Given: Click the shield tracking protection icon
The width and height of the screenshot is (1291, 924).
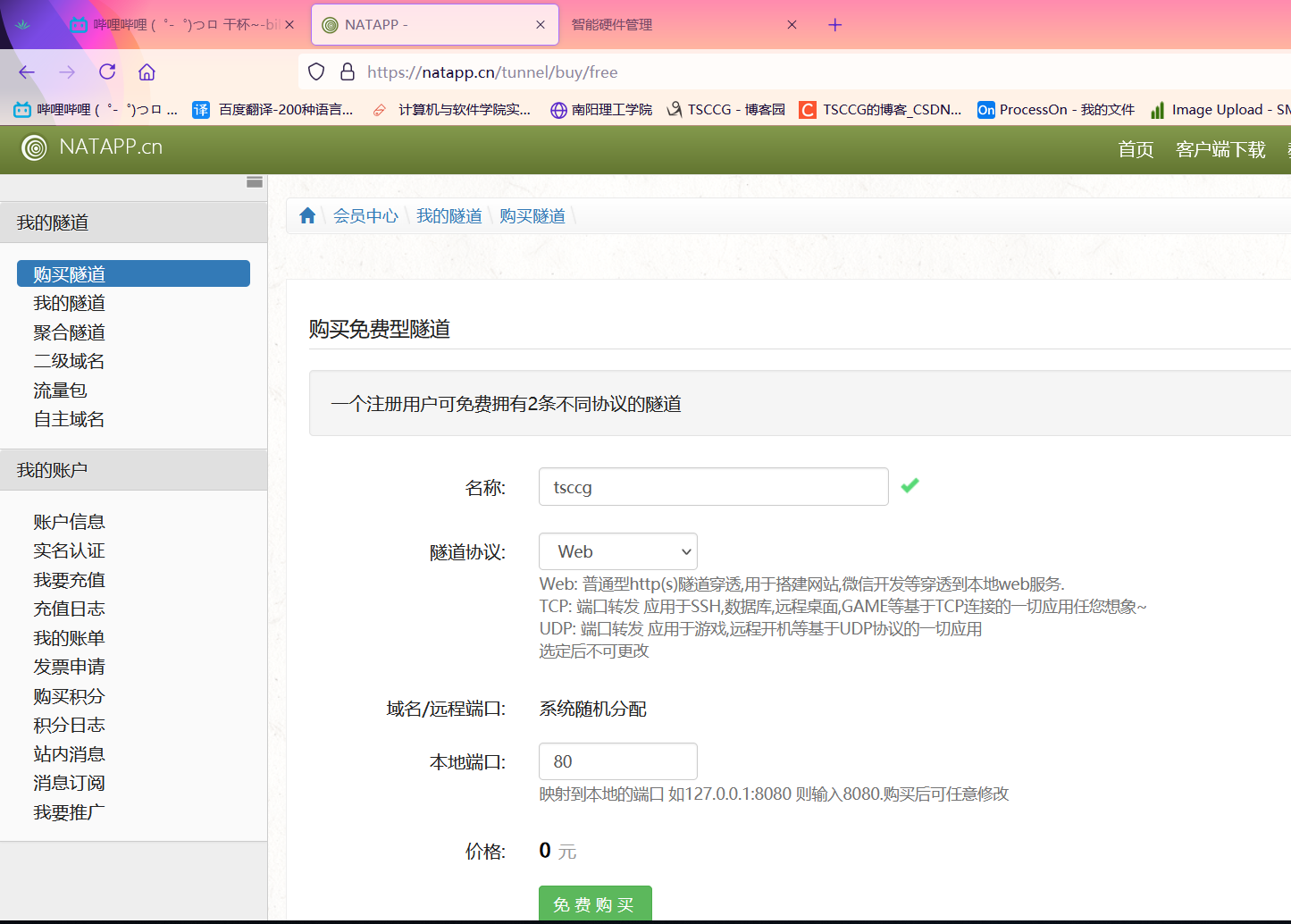Looking at the screenshot, I should coord(316,72).
